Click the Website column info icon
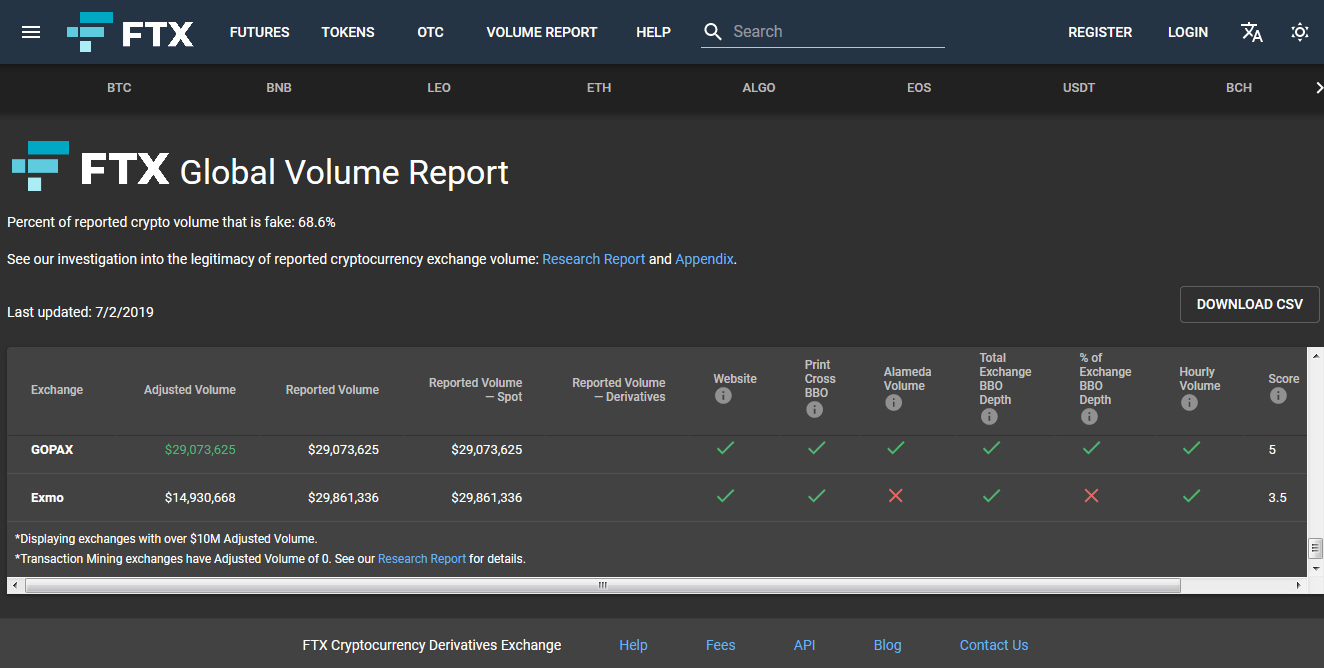1324x668 pixels. click(x=723, y=394)
